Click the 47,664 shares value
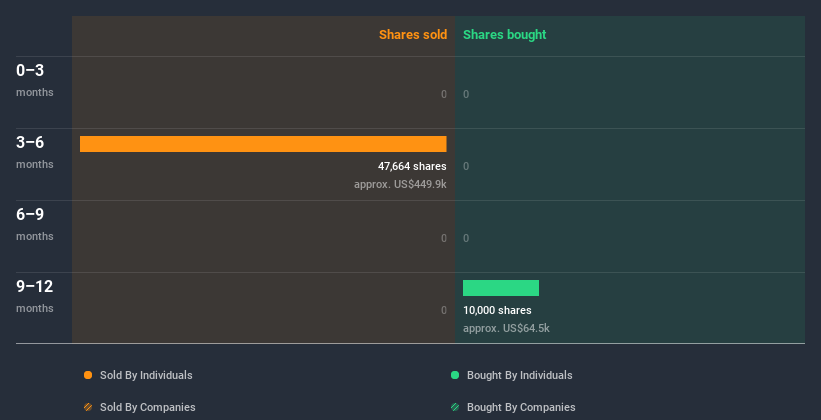The width and height of the screenshot is (821, 420). tap(412, 167)
